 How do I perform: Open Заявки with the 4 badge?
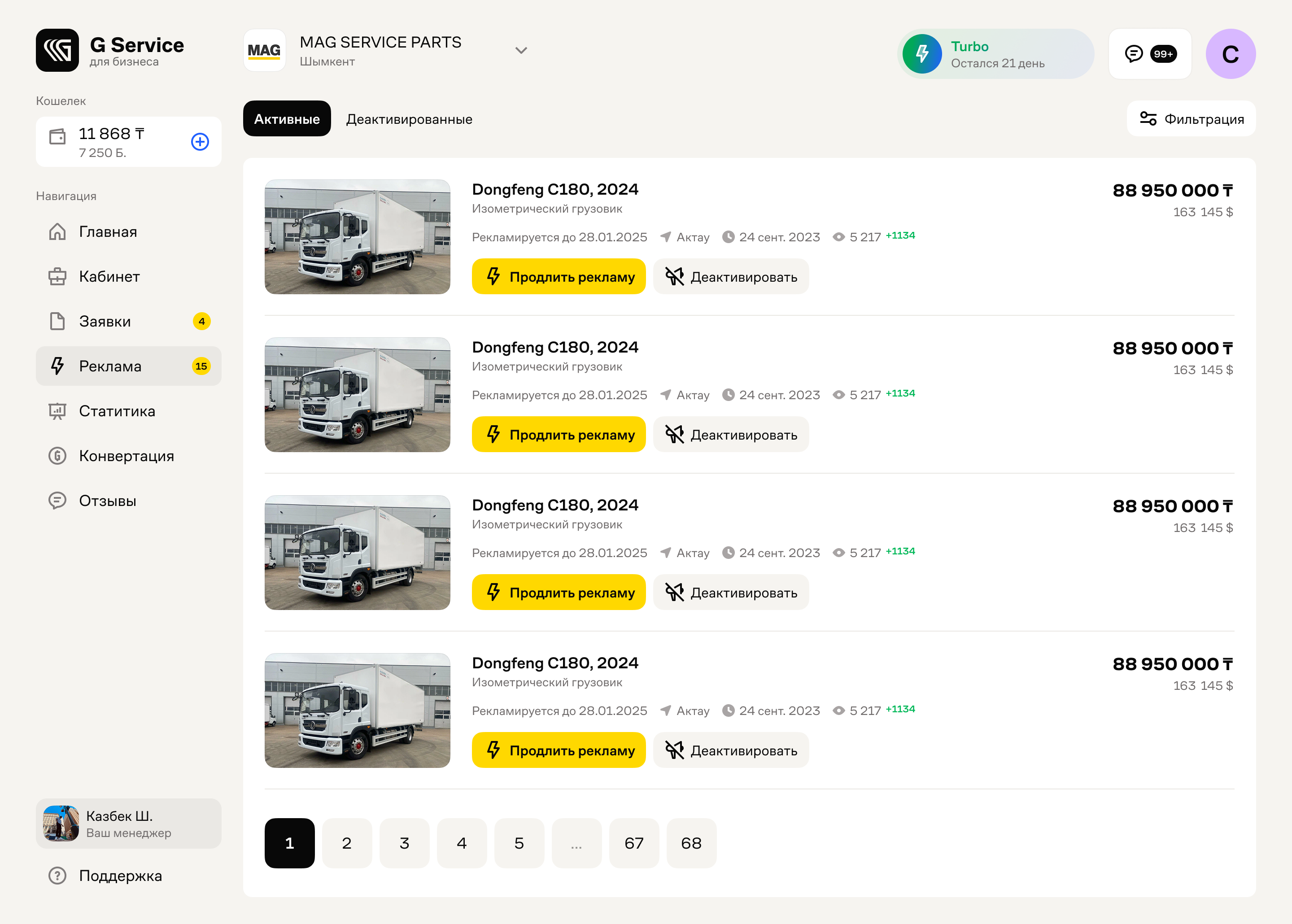pos(129,322)
